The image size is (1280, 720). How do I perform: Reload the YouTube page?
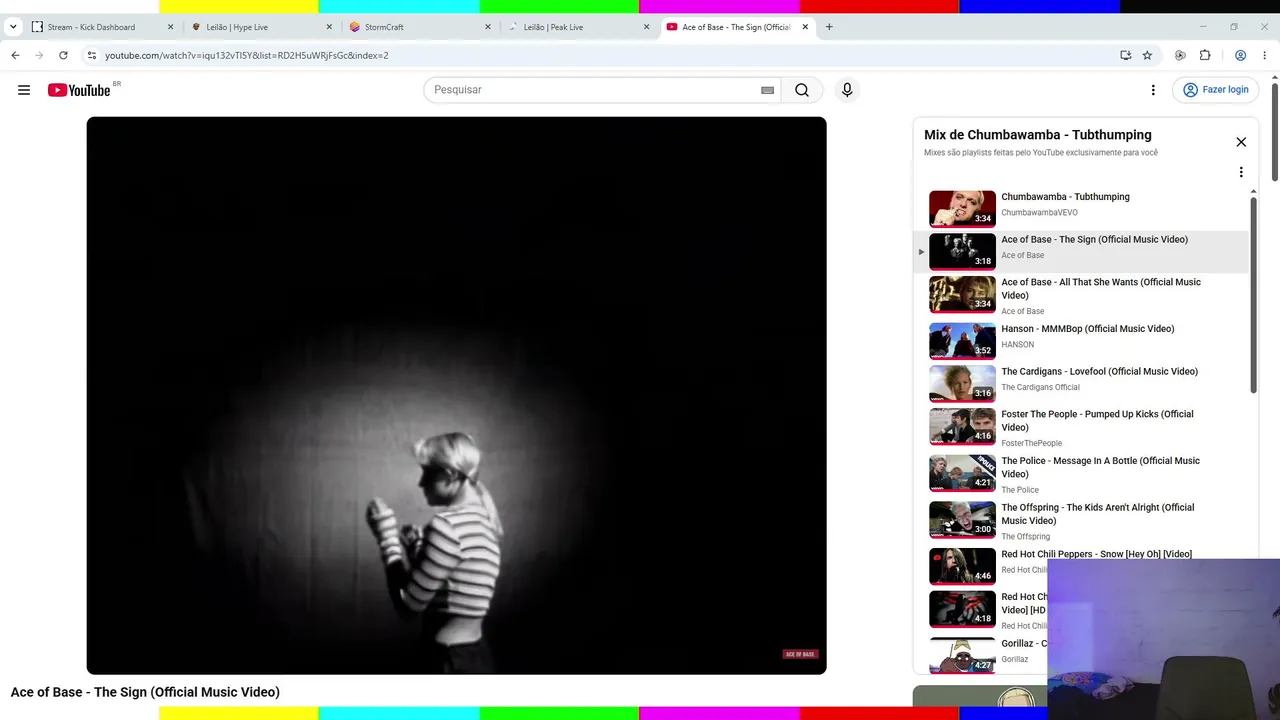click(63, 55)
